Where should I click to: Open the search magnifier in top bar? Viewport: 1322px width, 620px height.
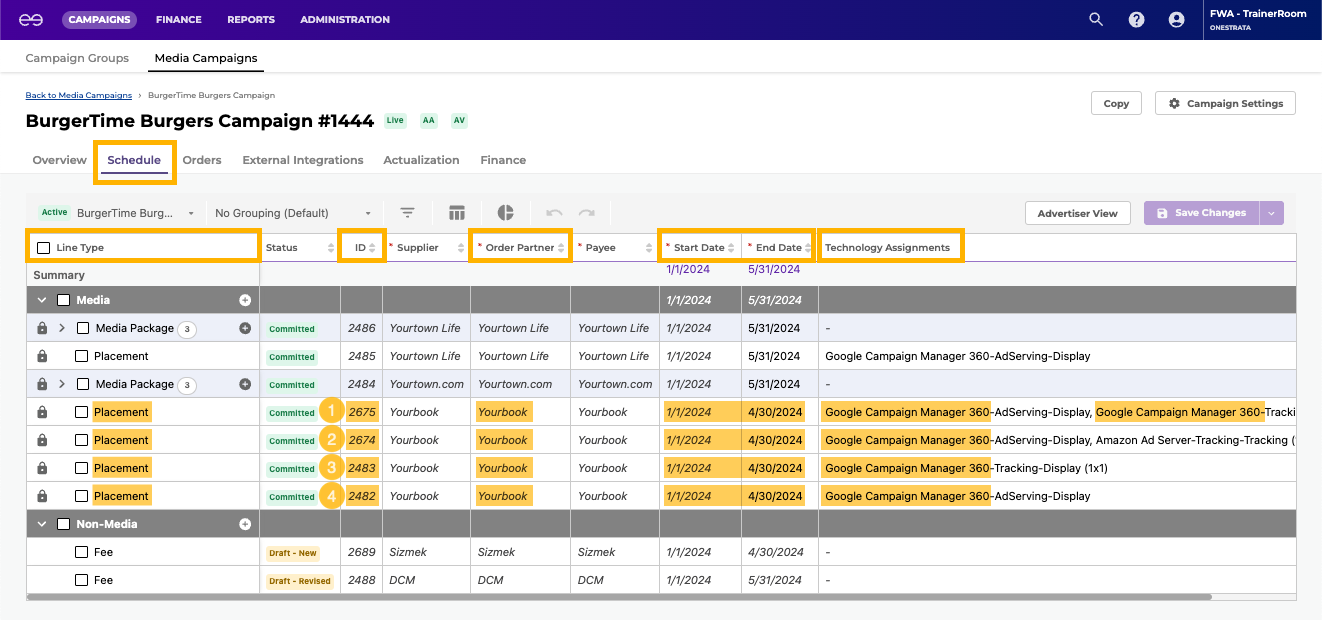pyautogui.click(x=1096, y=19)
